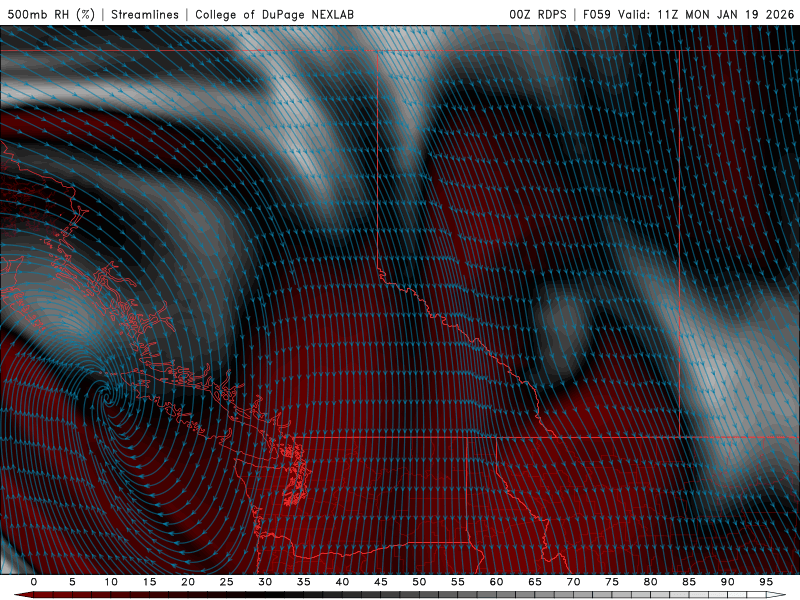Image resolution: width=800 pixels, height=600 pixels.
Task: Click 'Valid: 11Z MON JAN 19 2026' text
Action: tap(706, 14)
